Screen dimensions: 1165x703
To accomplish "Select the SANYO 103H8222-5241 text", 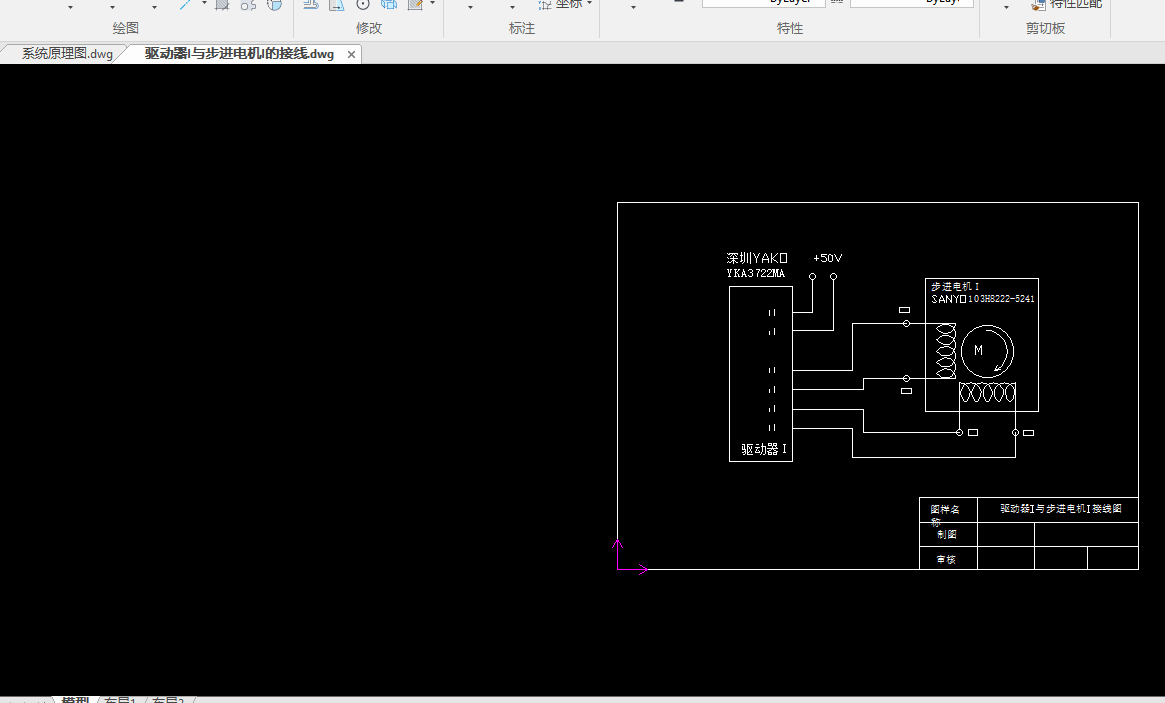I will tap(983, 299).
